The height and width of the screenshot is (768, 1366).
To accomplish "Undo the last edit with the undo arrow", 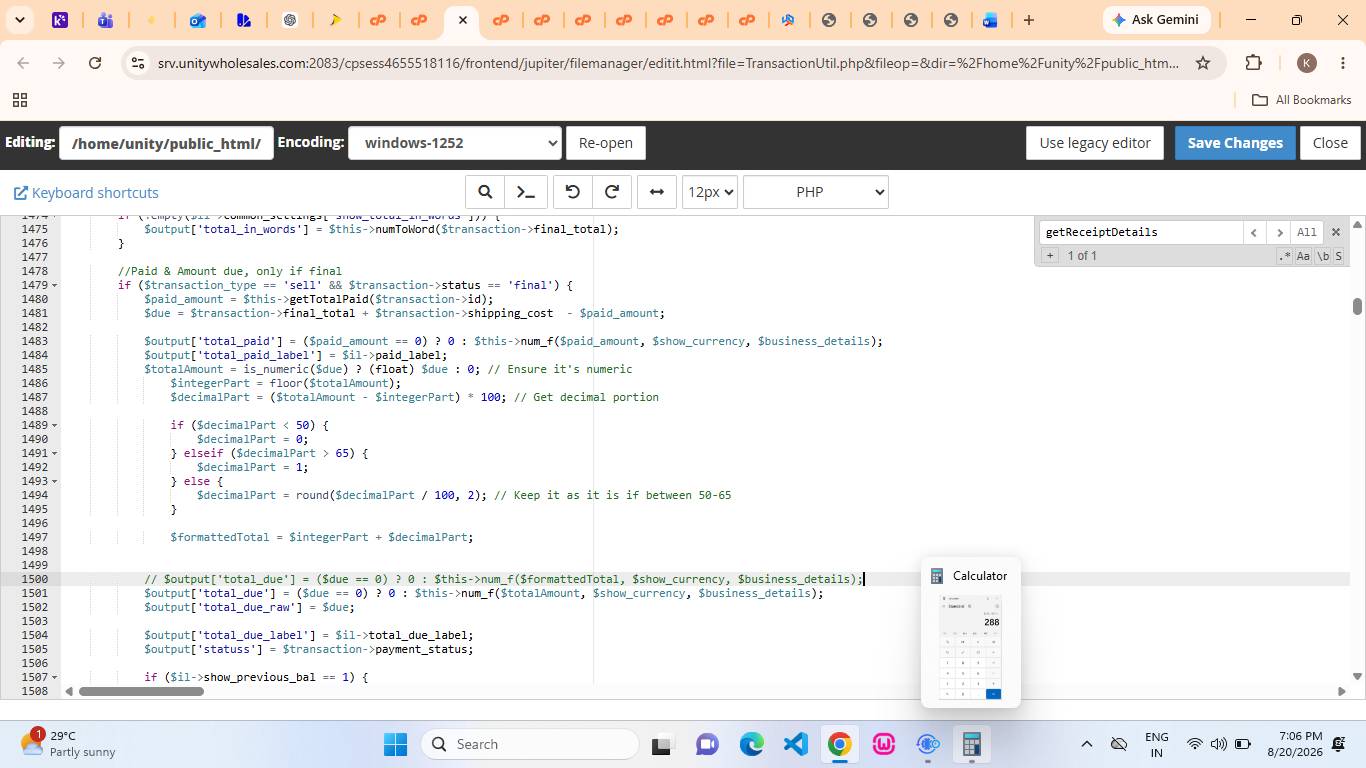I will 572,192.
